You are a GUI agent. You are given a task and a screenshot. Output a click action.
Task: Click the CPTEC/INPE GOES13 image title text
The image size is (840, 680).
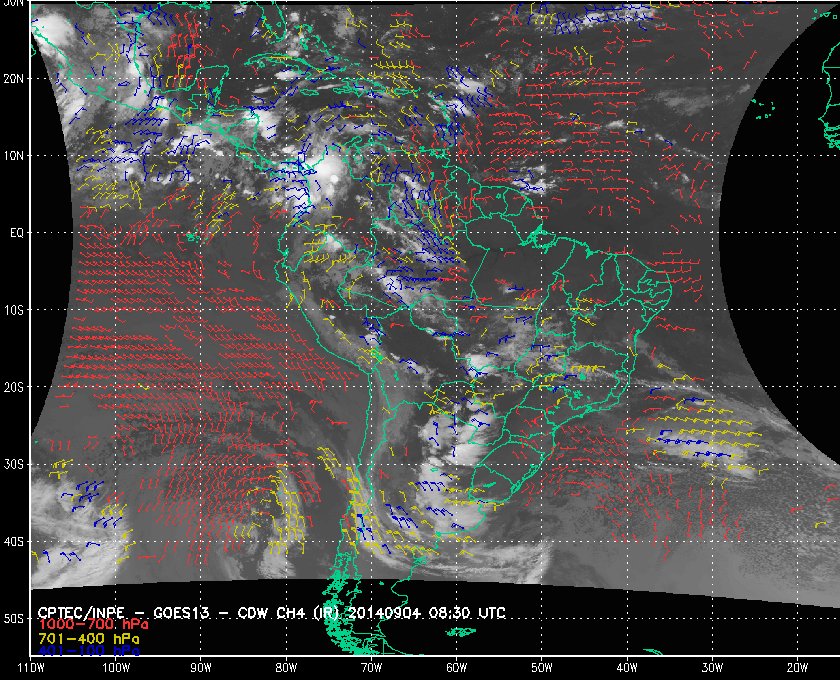click(272, 612)
